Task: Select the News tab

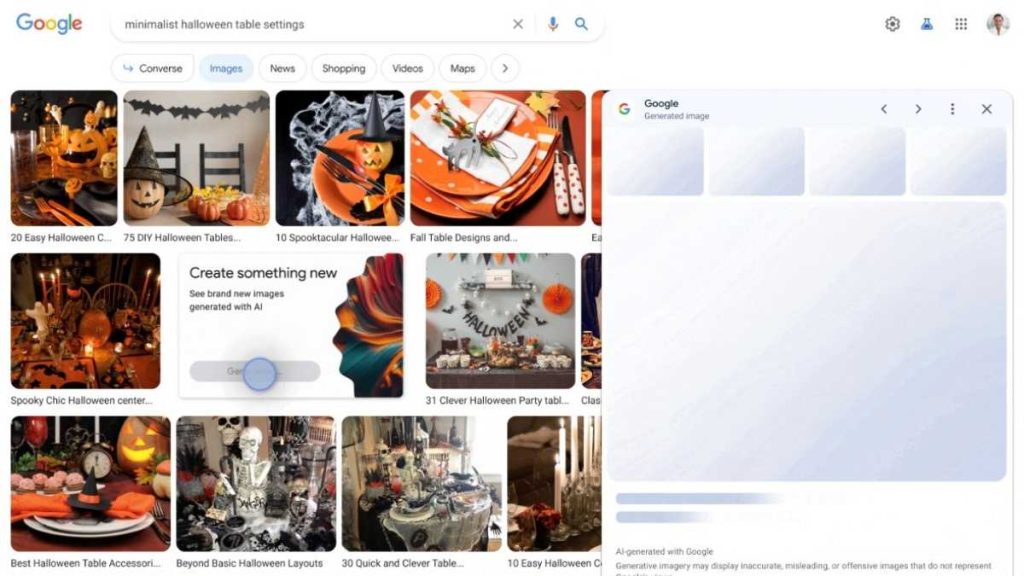Action: [282, 68]
